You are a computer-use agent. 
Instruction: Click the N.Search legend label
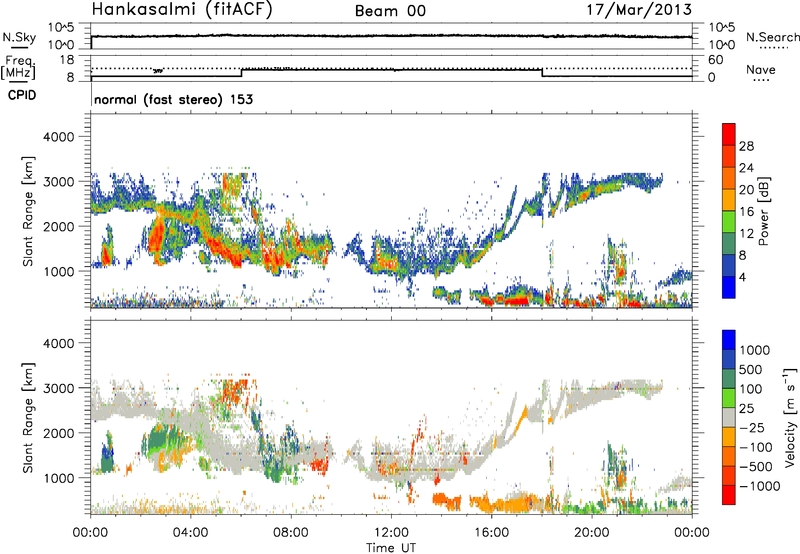click(772, 37)
